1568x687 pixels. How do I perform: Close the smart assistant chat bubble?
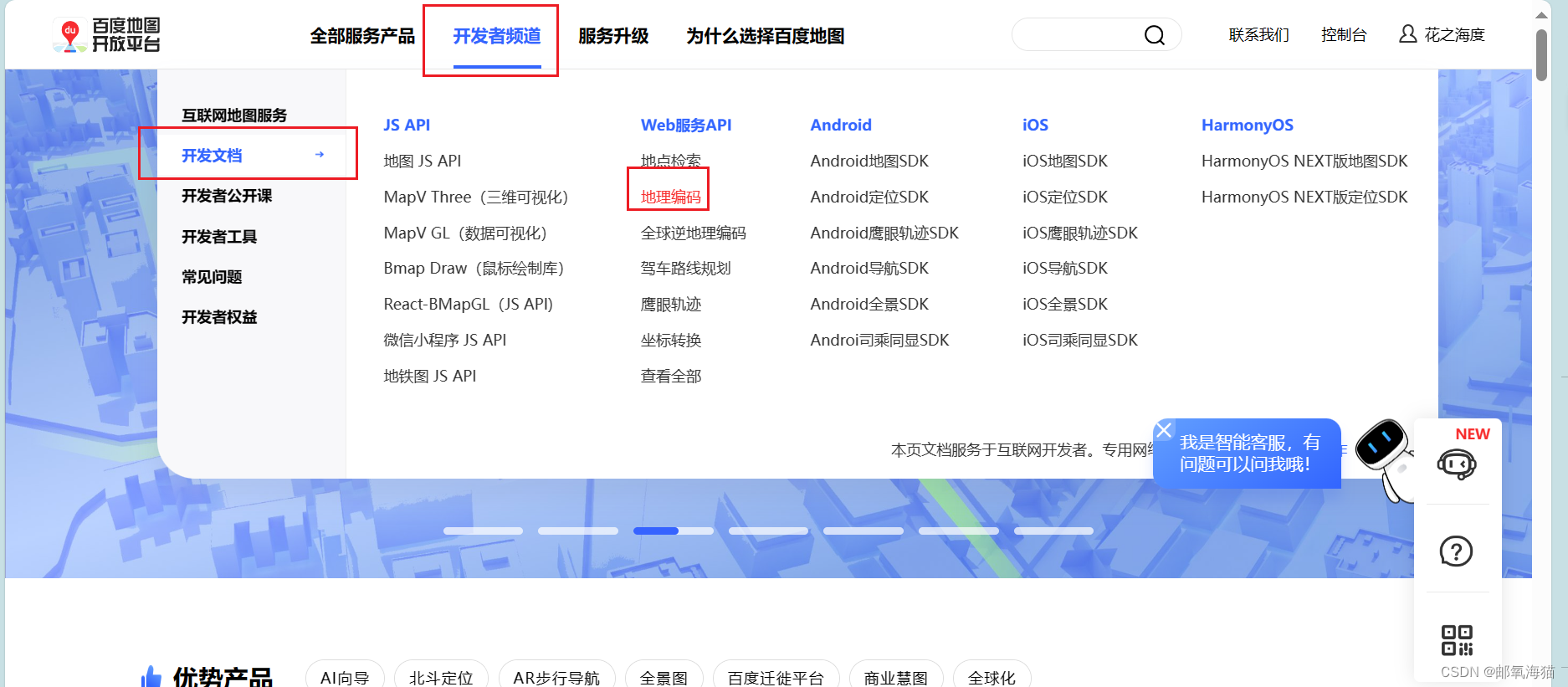[x=1164, y=430]
